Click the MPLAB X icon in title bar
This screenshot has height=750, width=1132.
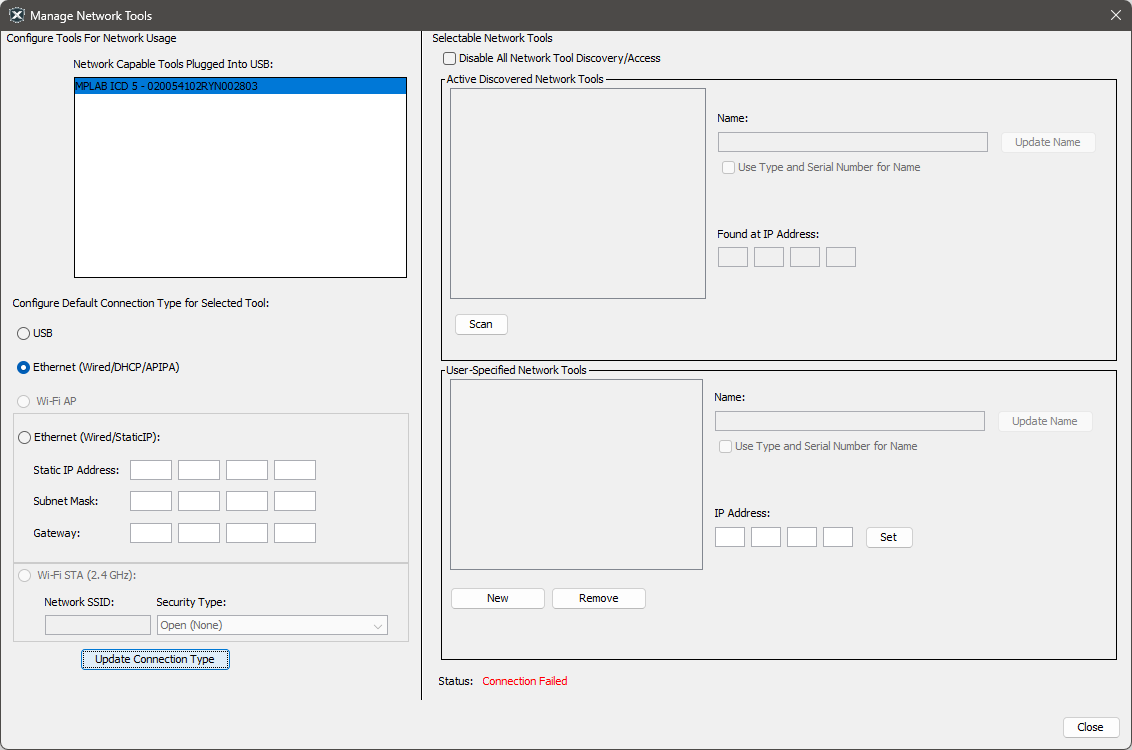(x=16, y=16)
